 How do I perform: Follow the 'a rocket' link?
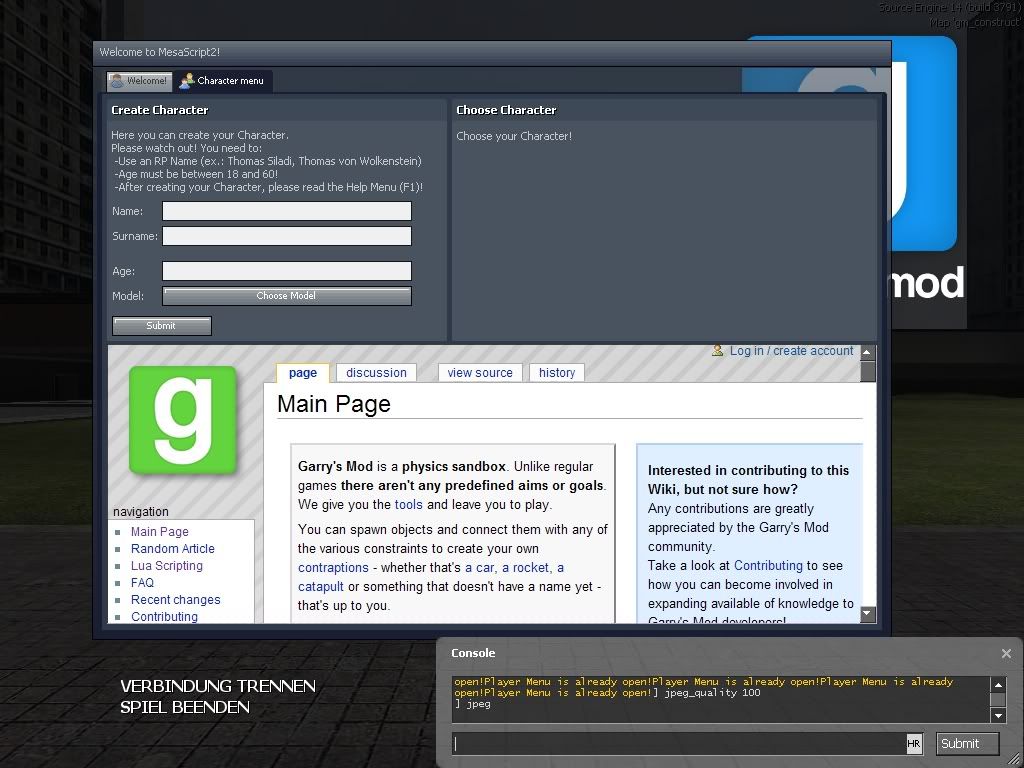point(526,568)
